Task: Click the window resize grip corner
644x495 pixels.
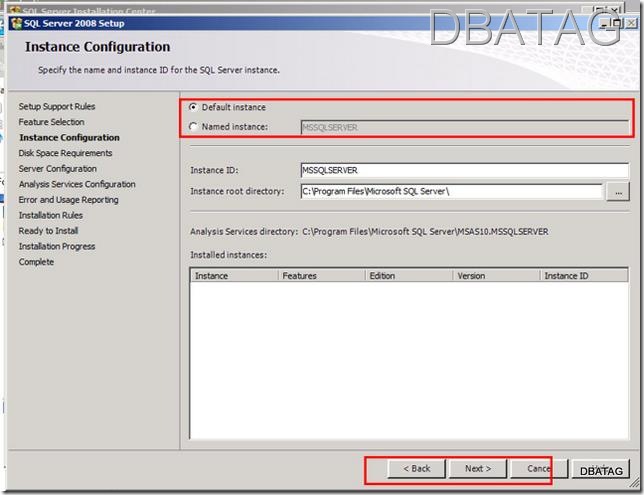Action: tap(635, 483)
